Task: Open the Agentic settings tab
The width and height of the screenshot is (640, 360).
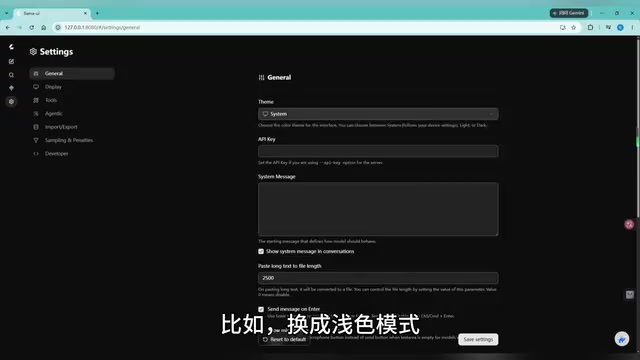Action: pos(72,113)
